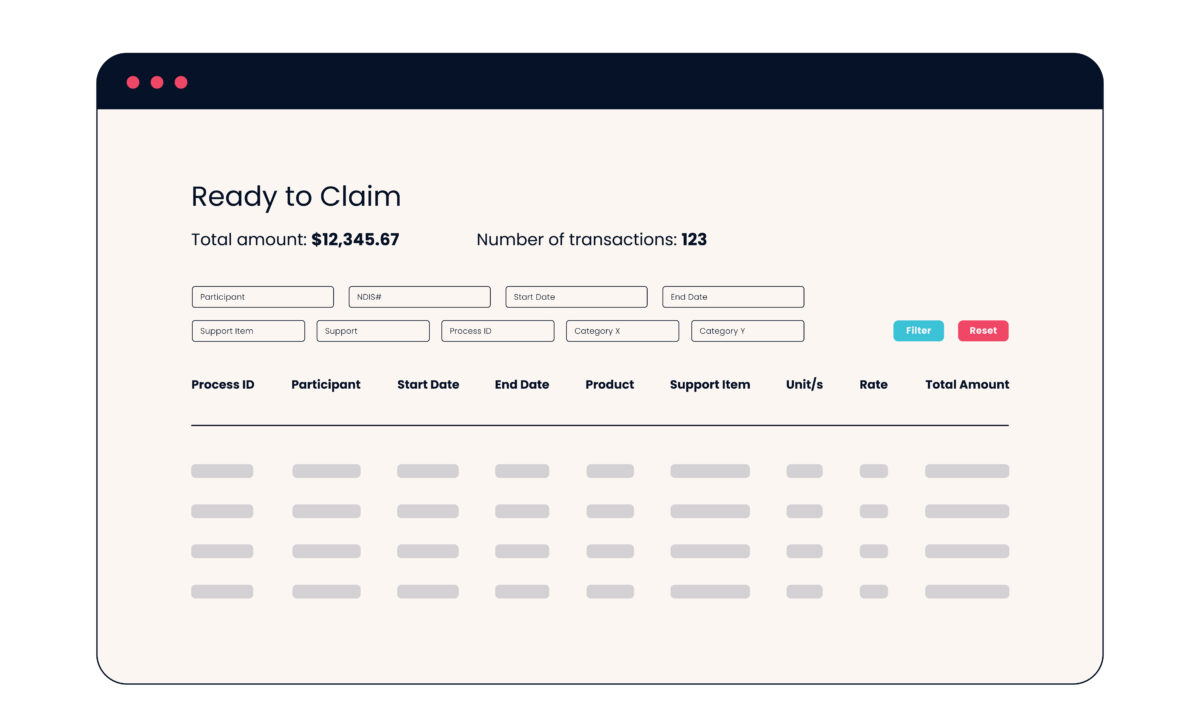Image resolution: width=1200 pixels, height=720 pixels.
Task: Click the middle window dot
Action: (x=157, y=81)
